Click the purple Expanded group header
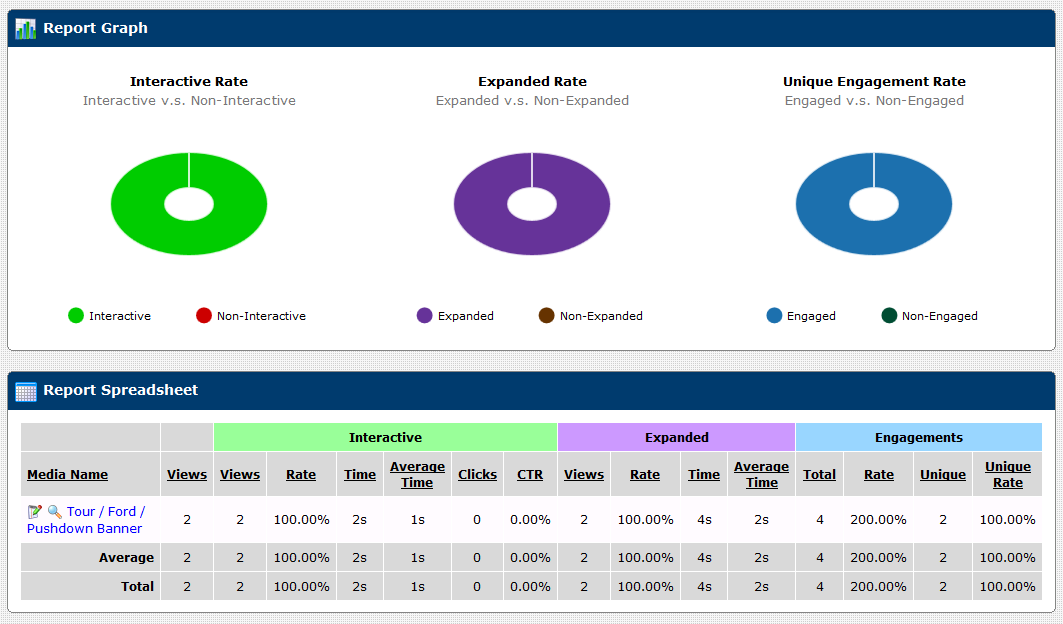Screen dimensions: 1063x624 (677, 437)
